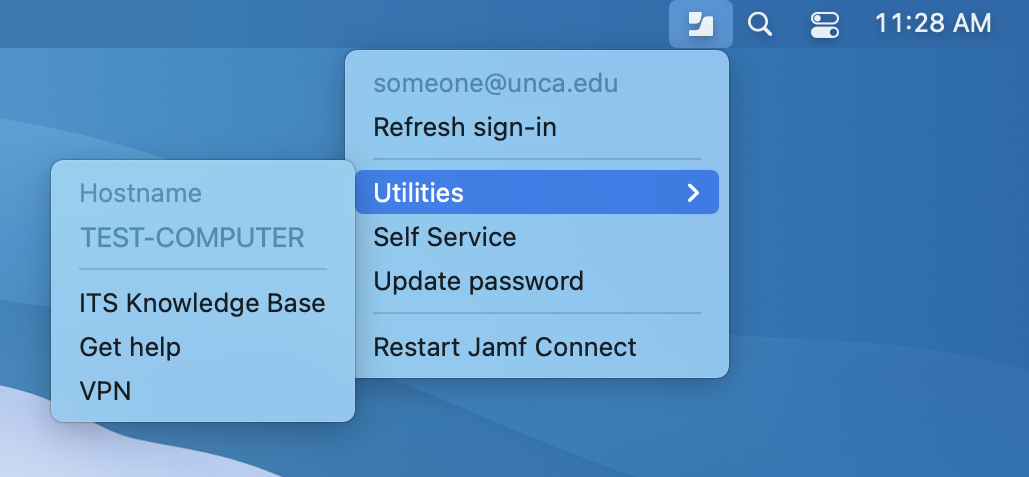This screenshot has height=477, width=1029.
Task: Click the pale lavender wallpaper wave
Action: 20,440
